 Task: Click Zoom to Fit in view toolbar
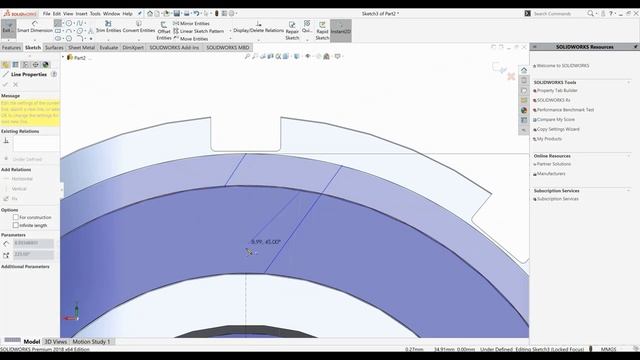[247, 56]
